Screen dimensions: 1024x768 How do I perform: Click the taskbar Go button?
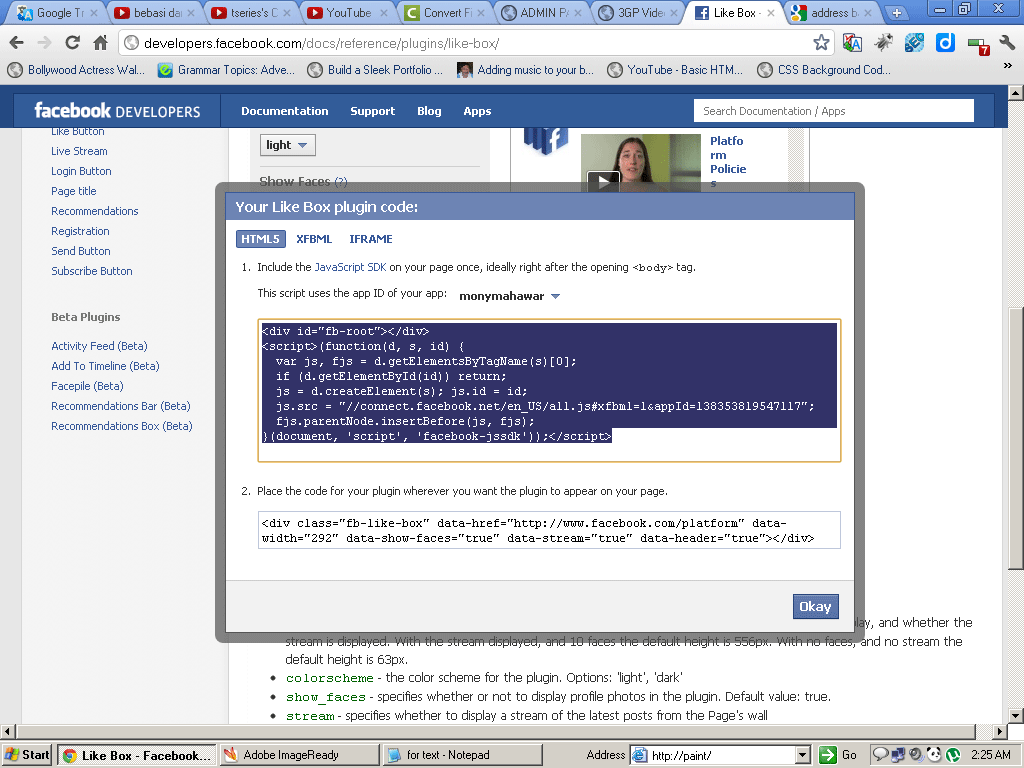coord(838,755)
